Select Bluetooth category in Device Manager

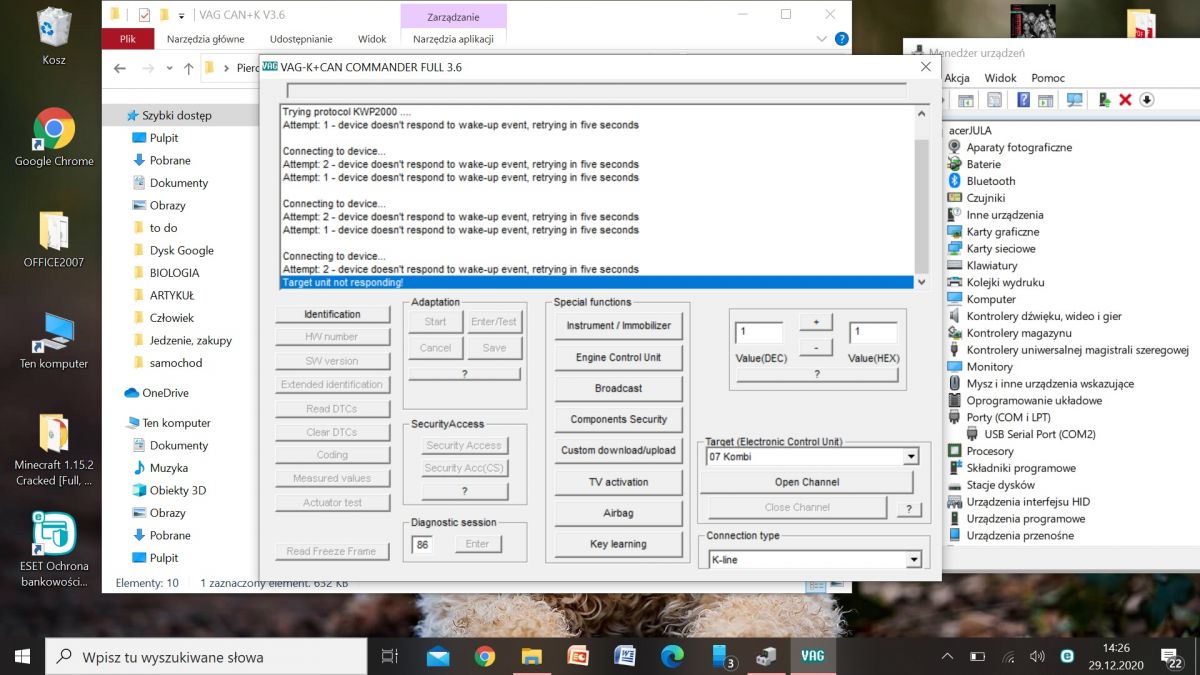[x=990, y=181]
